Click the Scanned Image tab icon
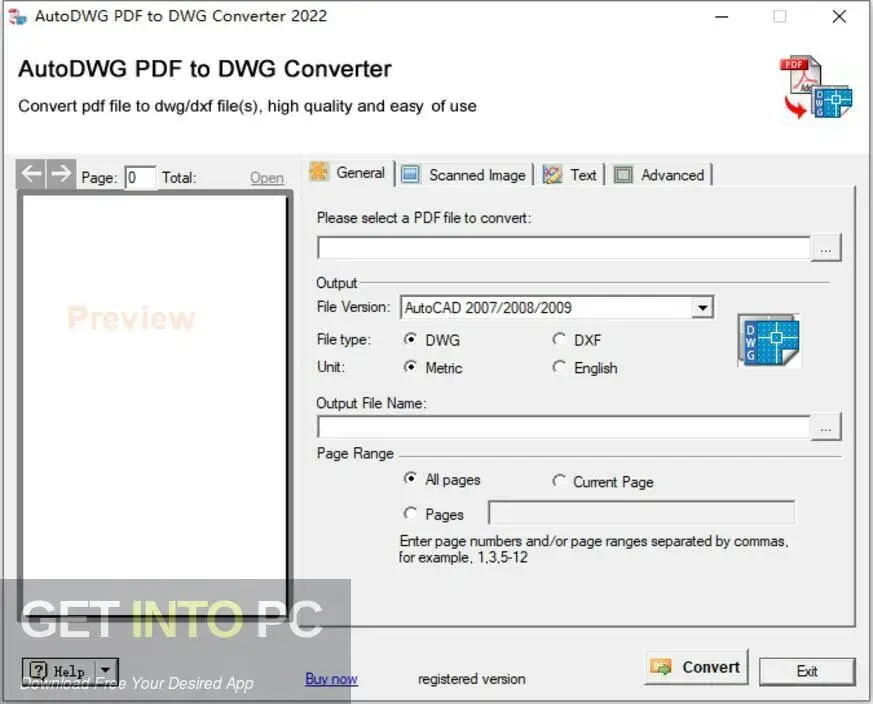The height and width of the screenshot is (704, 873). [x=410, y=174]
